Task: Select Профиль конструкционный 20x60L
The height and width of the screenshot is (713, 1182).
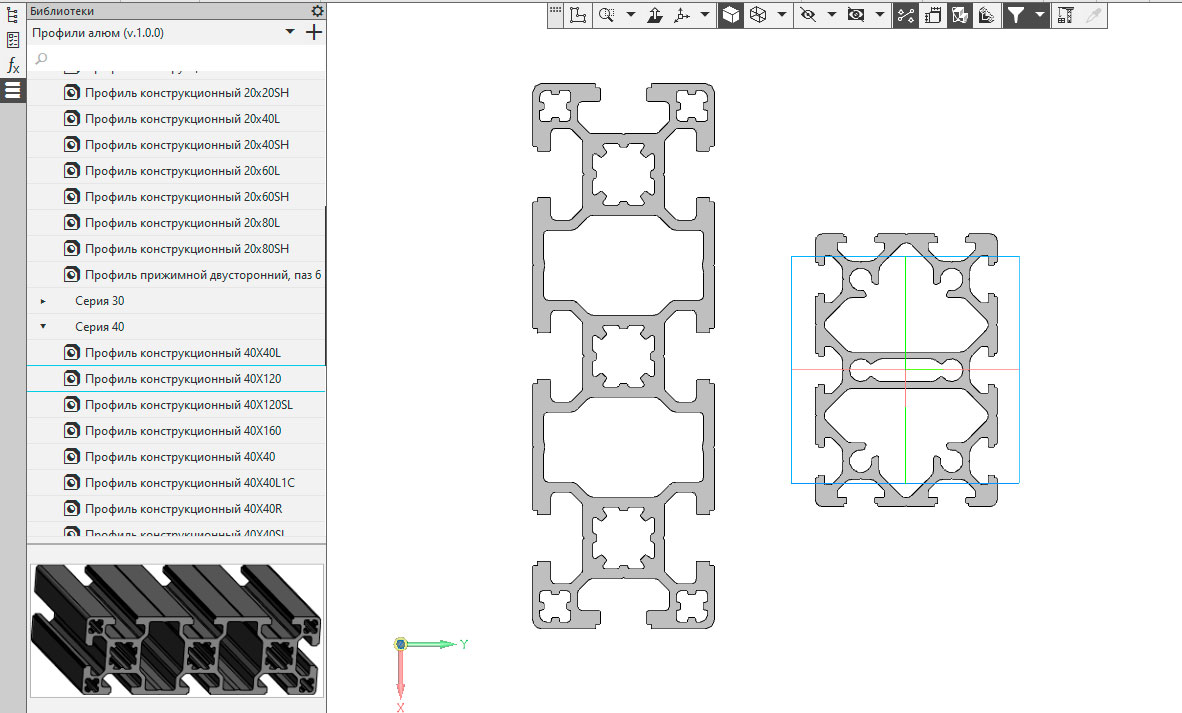Action: pos(182,171)
